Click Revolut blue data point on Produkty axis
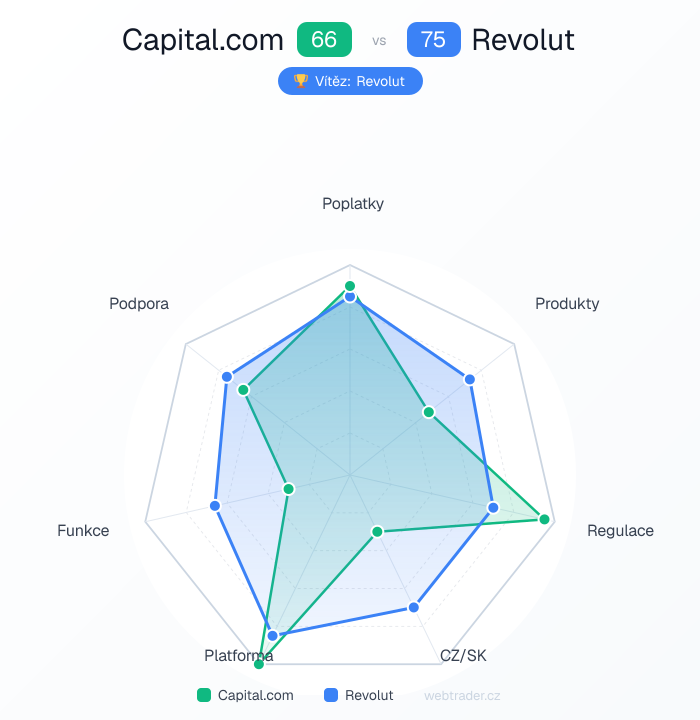This screenshot has width=700, height=720. pyautogui.click(x=470, y=378)
